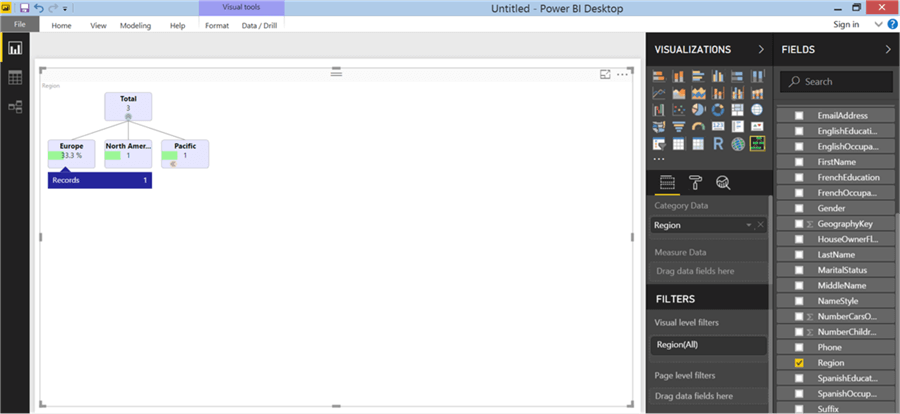Open the Analytics magnifier pane
The height and width of the screenshot is (414, 900).
pyautogui.click(x=723, y=183)
